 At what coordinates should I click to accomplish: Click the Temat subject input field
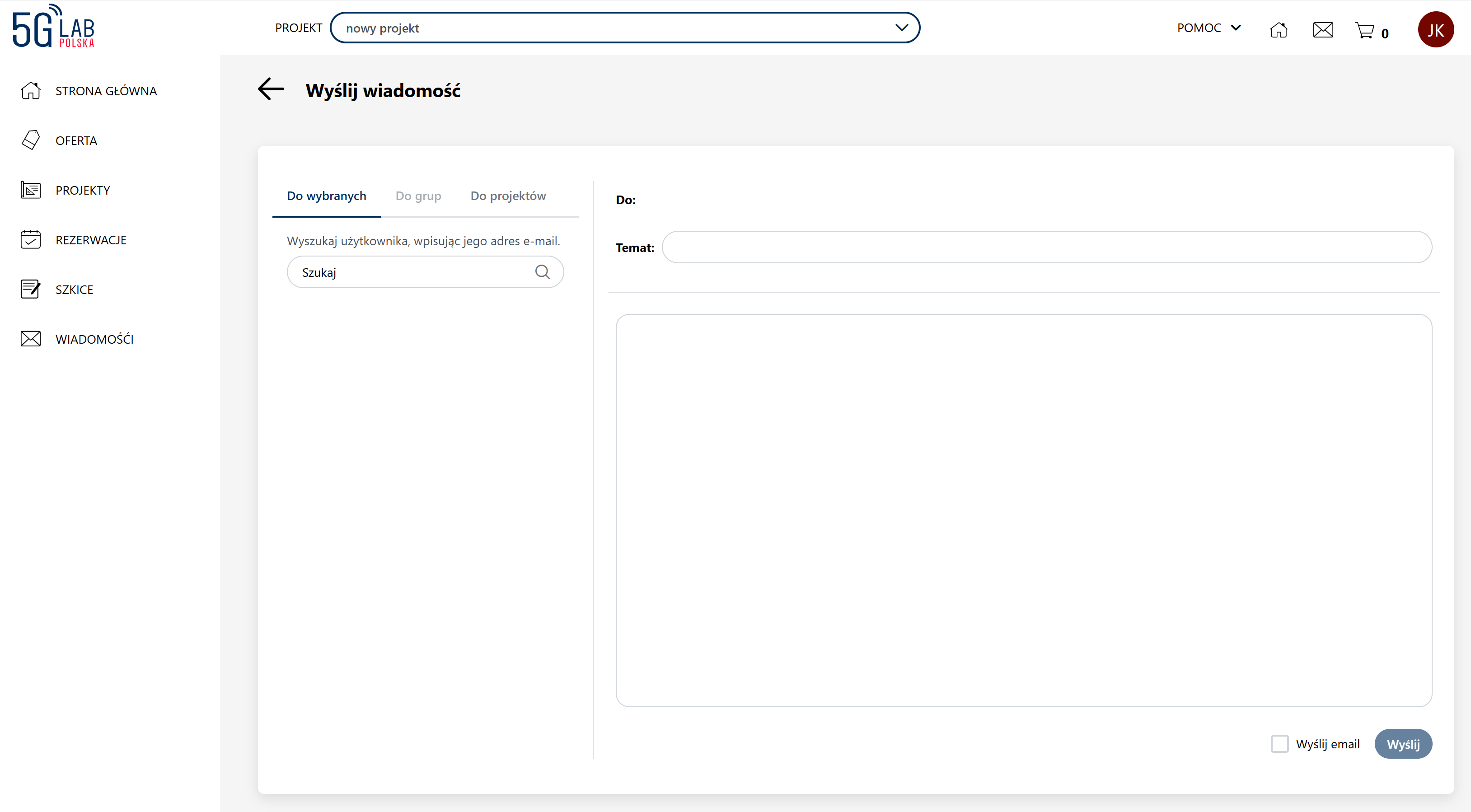tap(1046, 247)
